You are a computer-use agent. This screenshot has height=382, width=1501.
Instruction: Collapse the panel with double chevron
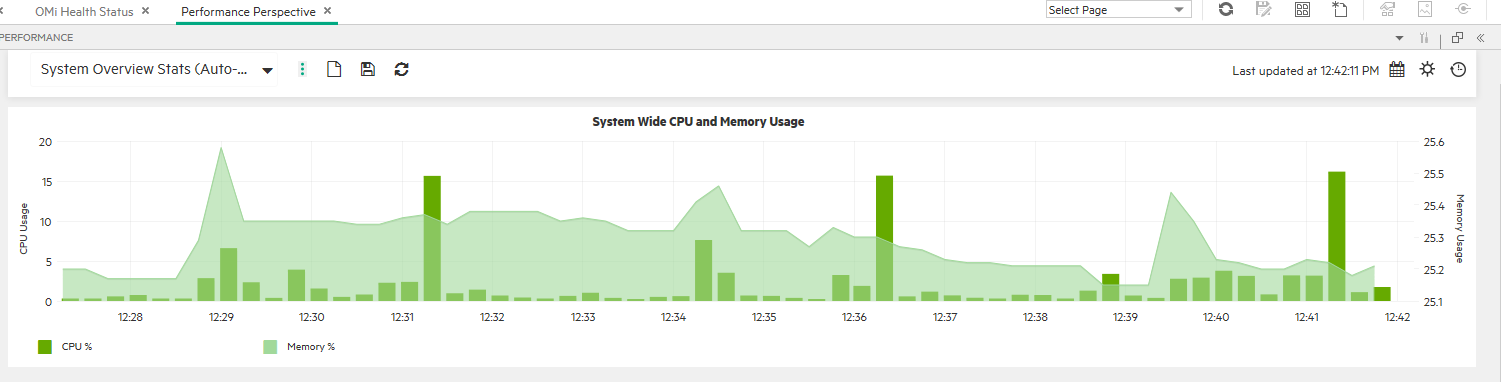click(x=1480, y=38)
